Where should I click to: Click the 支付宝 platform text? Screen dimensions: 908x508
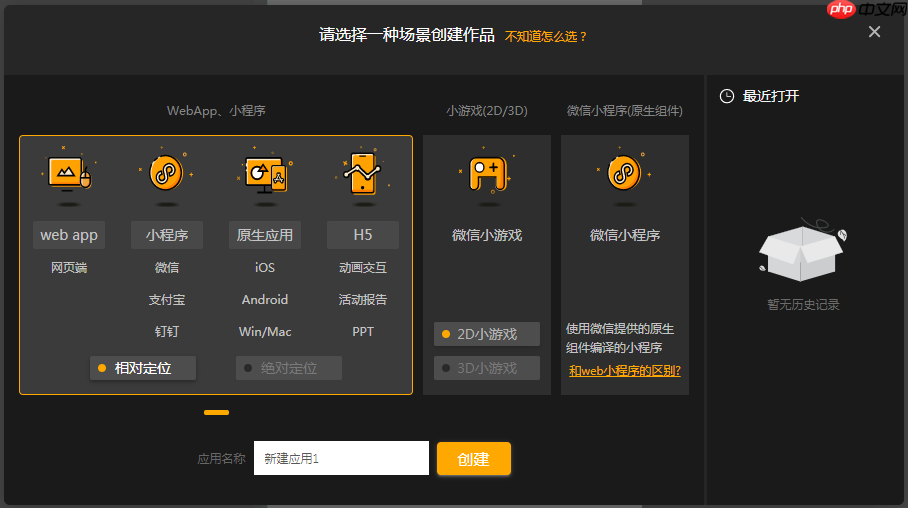click(167, 300)
